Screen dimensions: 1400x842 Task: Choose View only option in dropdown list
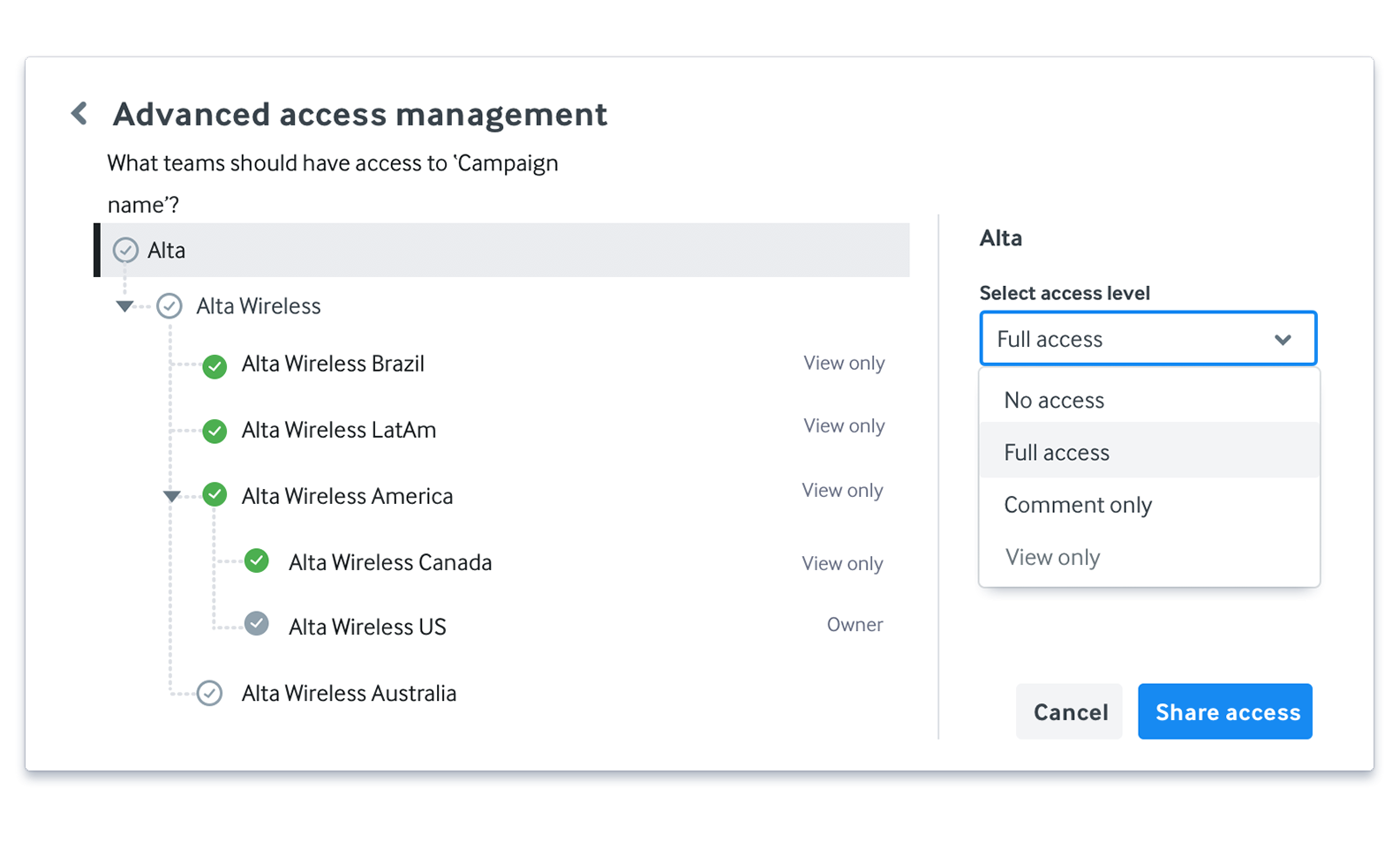pyautogui.click(x=1149, y=557)
